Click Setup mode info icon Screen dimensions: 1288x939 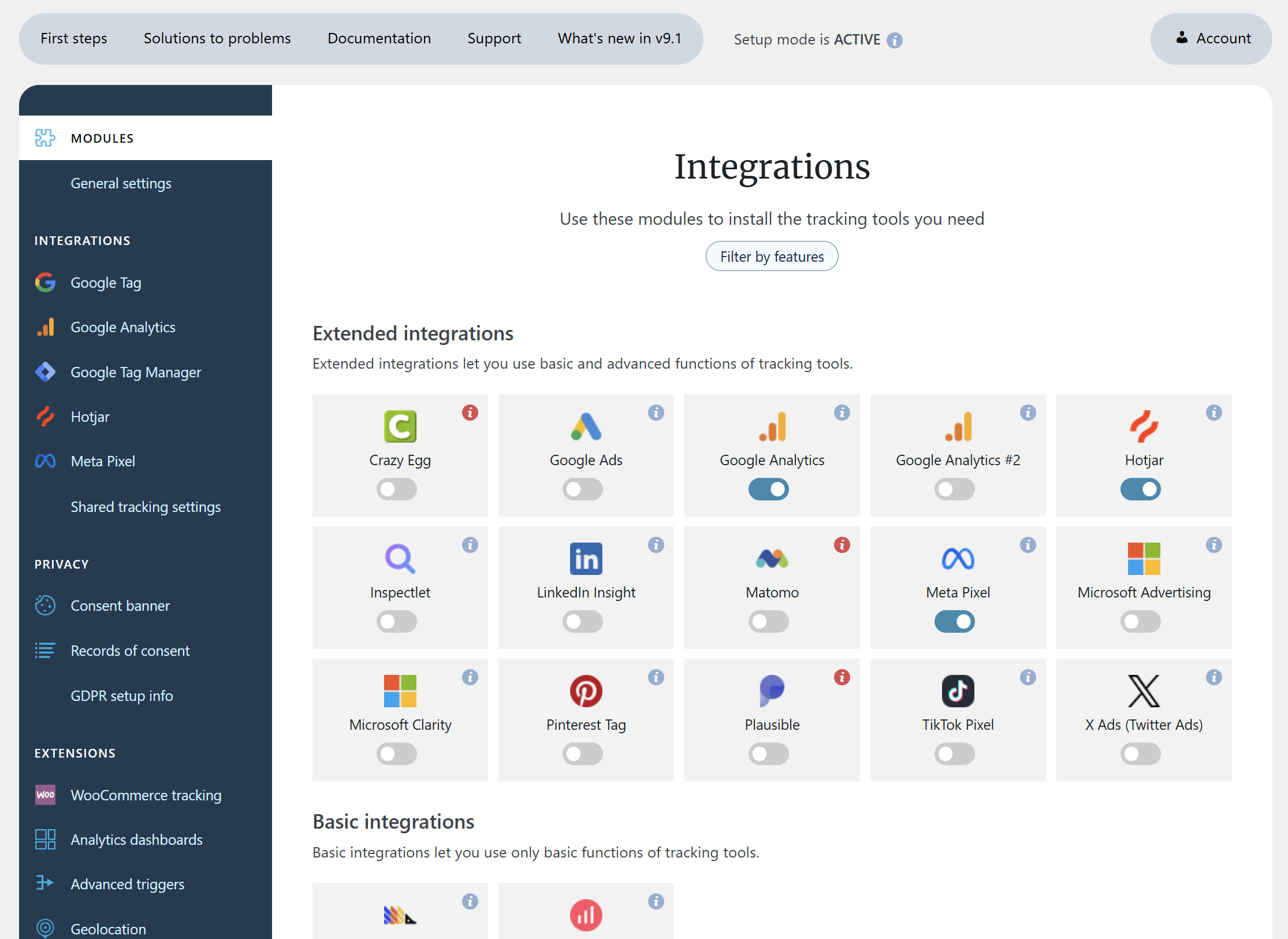[895, 40]
